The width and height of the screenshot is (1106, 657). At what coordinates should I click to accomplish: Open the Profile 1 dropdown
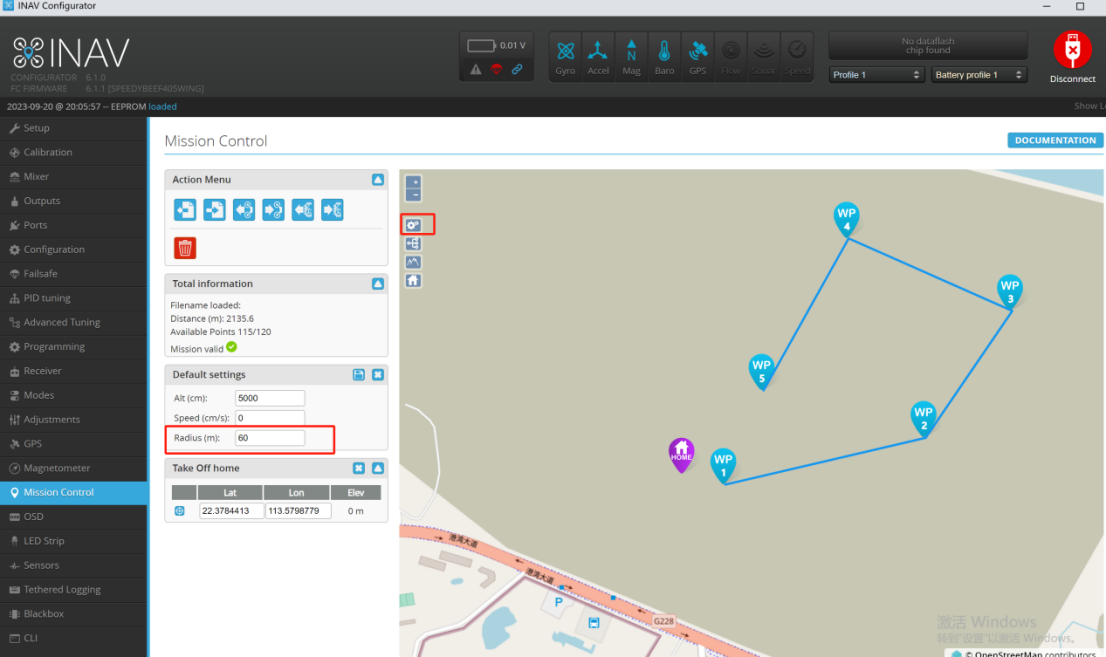pyautogui.click(x=876, y=75)
